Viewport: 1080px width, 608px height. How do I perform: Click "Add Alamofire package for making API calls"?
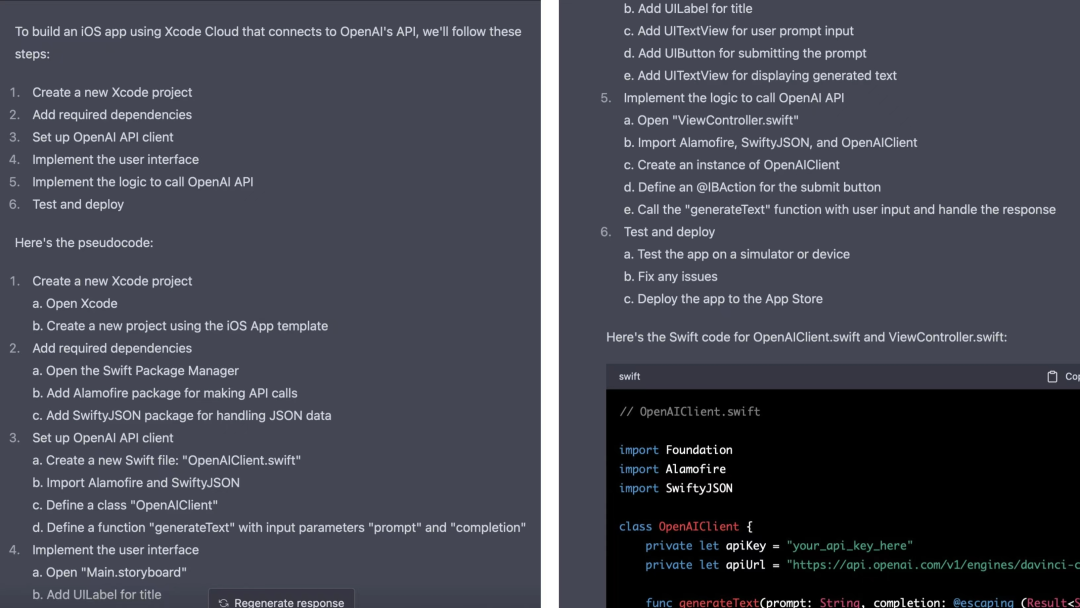[171, 393]
